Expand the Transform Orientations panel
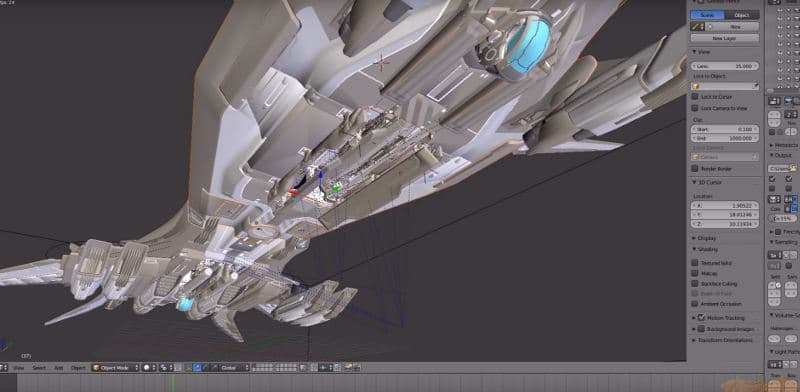 tap(694, 340)
